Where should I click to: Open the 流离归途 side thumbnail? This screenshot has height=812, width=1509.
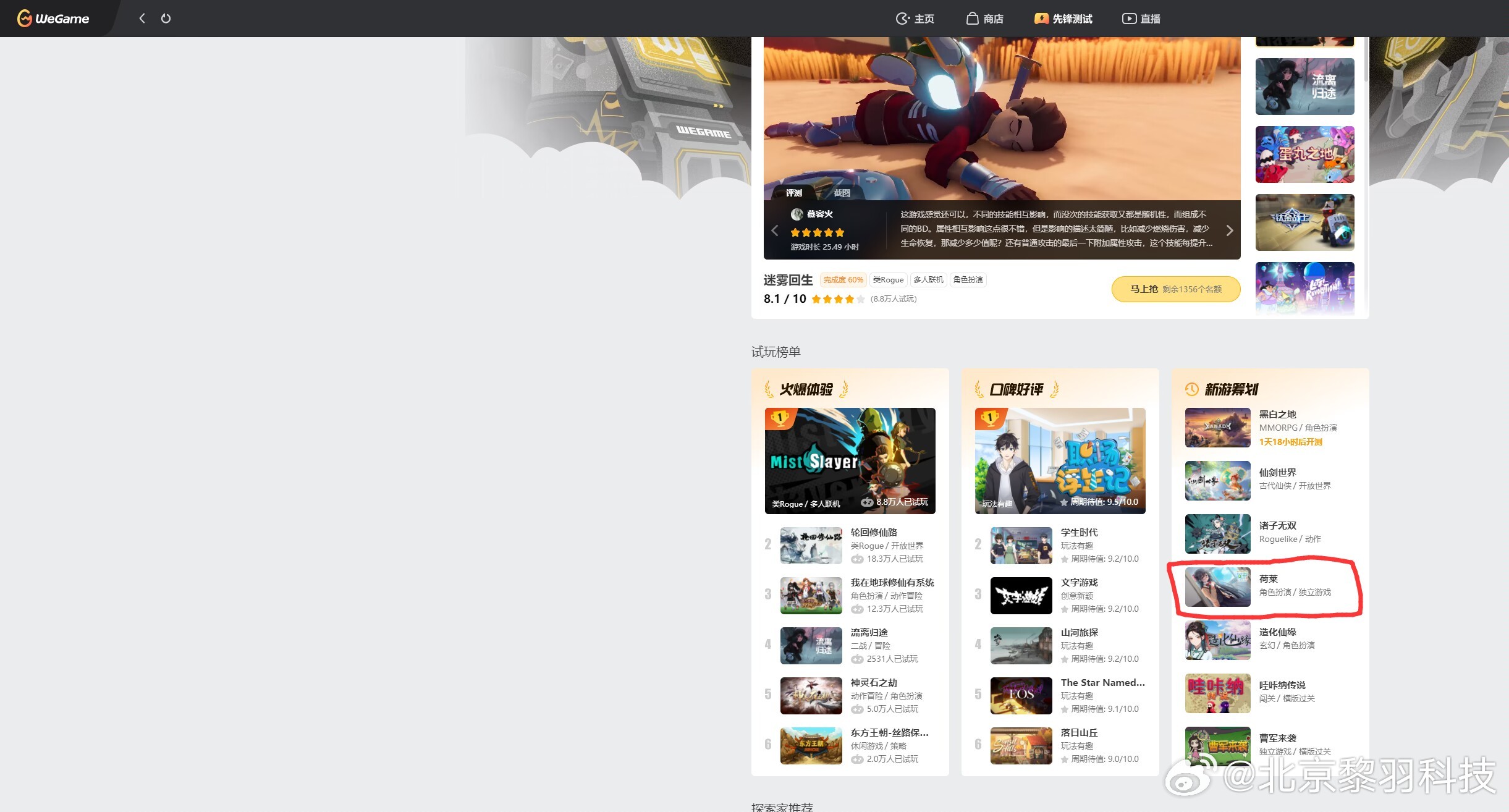(1304, 87)
